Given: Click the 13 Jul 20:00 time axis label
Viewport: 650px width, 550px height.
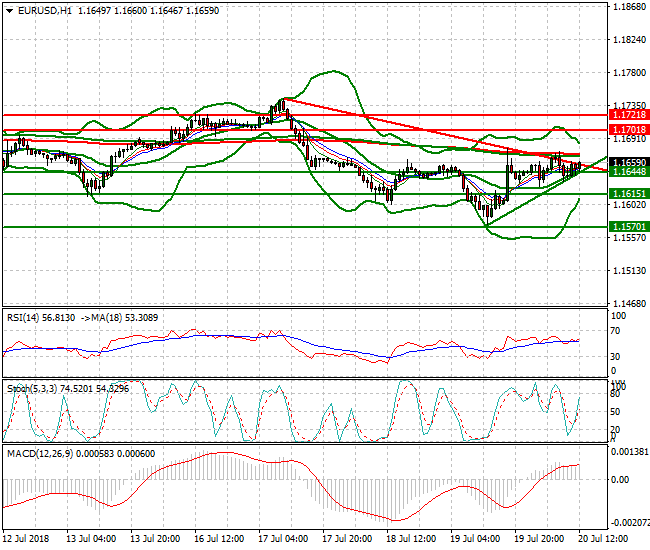Looking at the screenshot, I should tap(155, 539).
